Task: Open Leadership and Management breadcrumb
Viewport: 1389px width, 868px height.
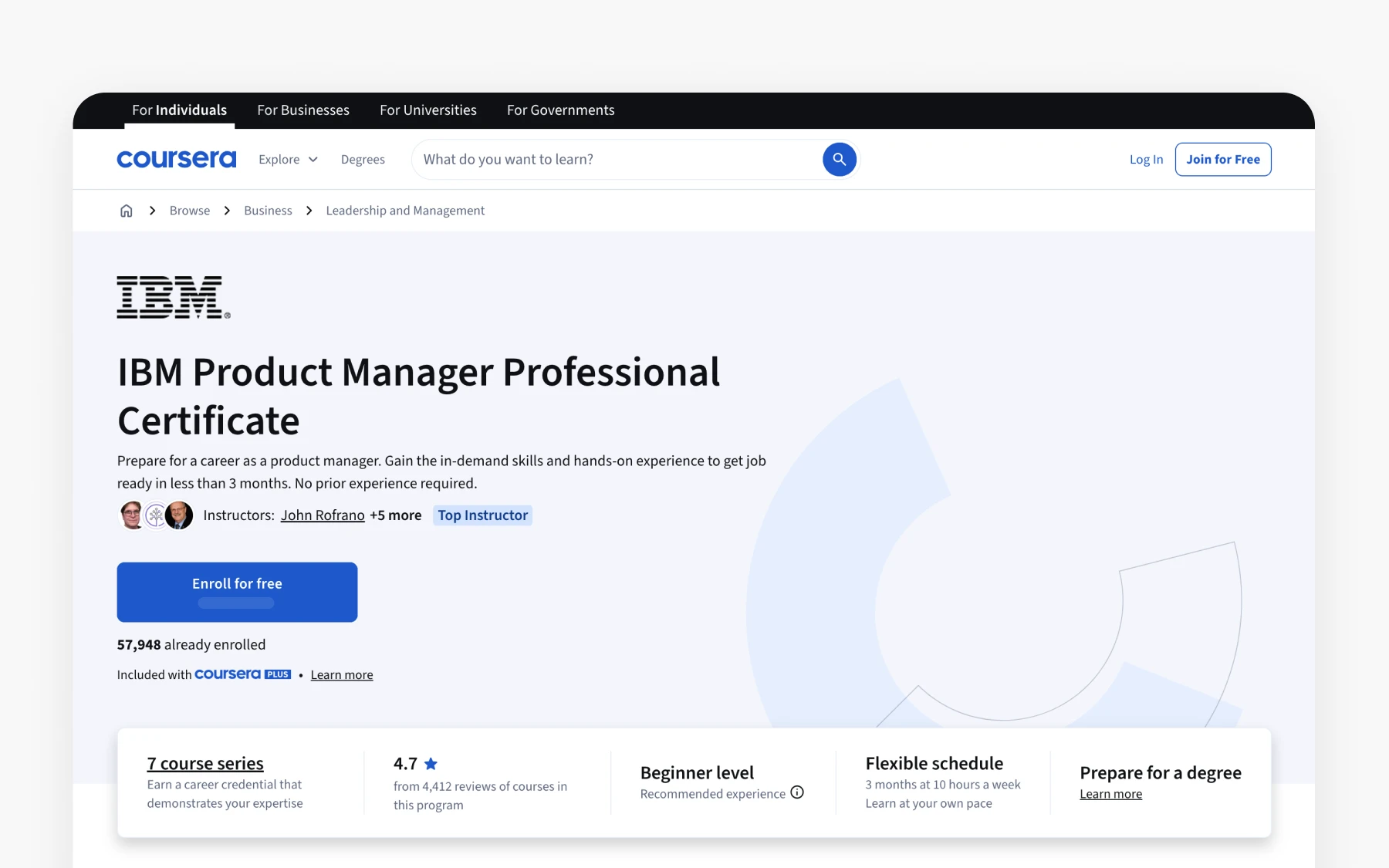Action: point(405,211)
